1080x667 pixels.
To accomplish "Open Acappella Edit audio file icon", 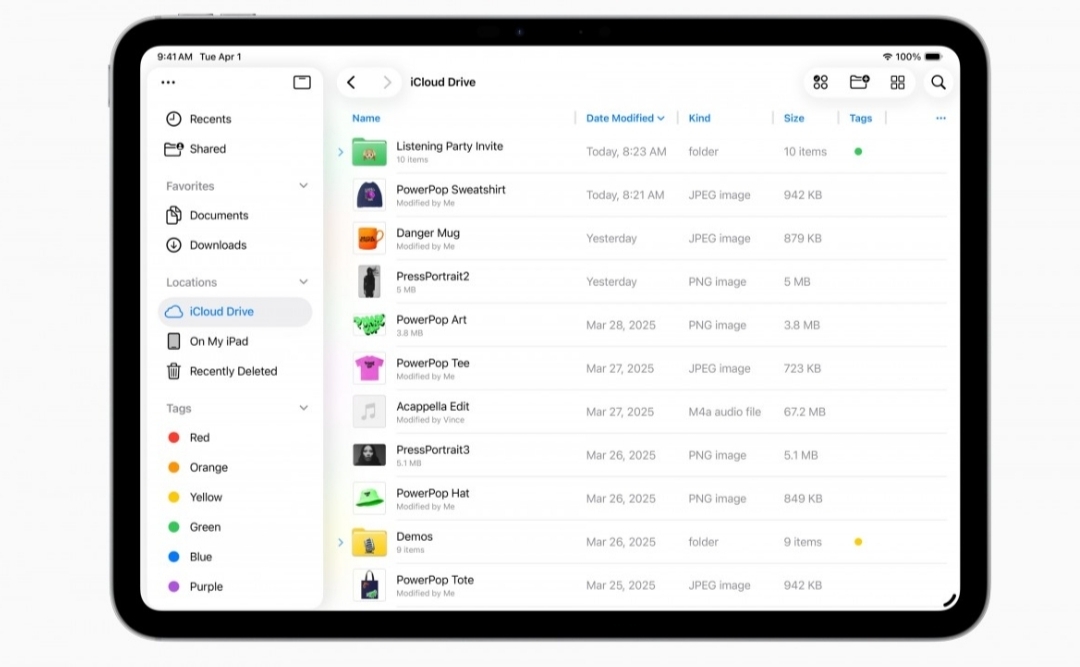I will 369,411.
